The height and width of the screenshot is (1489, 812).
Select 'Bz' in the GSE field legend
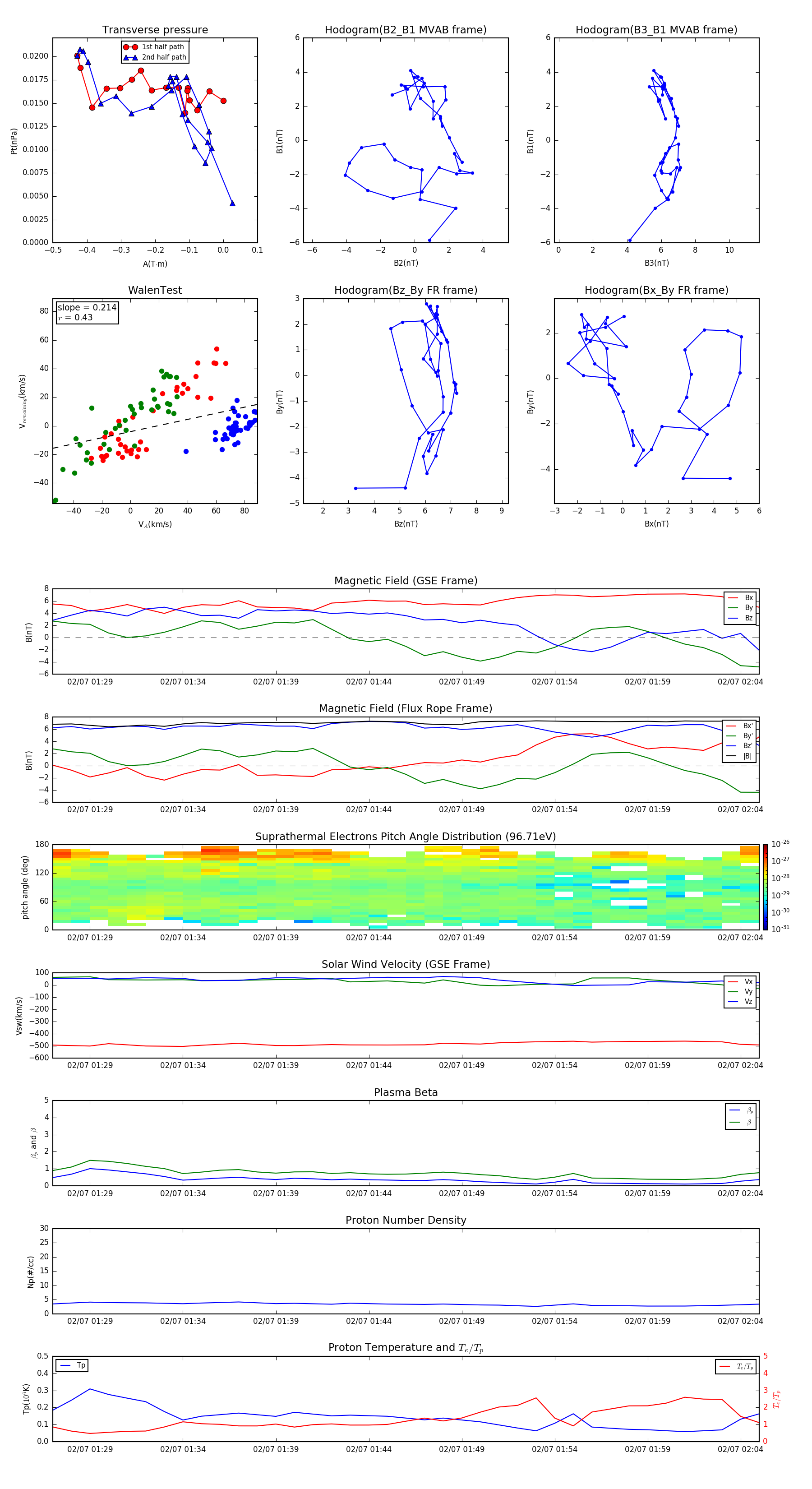[x=740, y=618]
